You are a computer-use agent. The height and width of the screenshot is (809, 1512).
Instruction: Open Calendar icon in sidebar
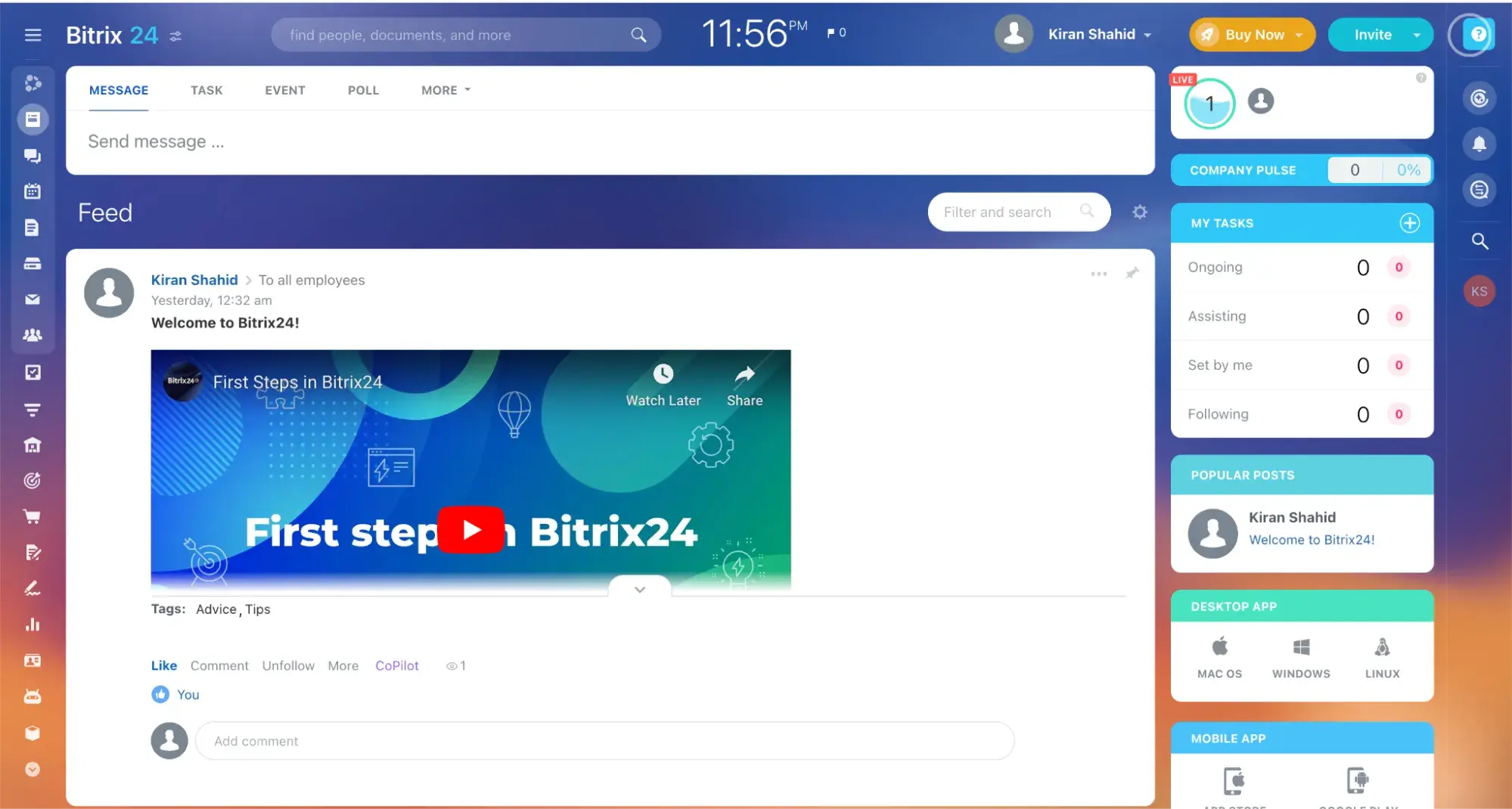pos(33,191)
